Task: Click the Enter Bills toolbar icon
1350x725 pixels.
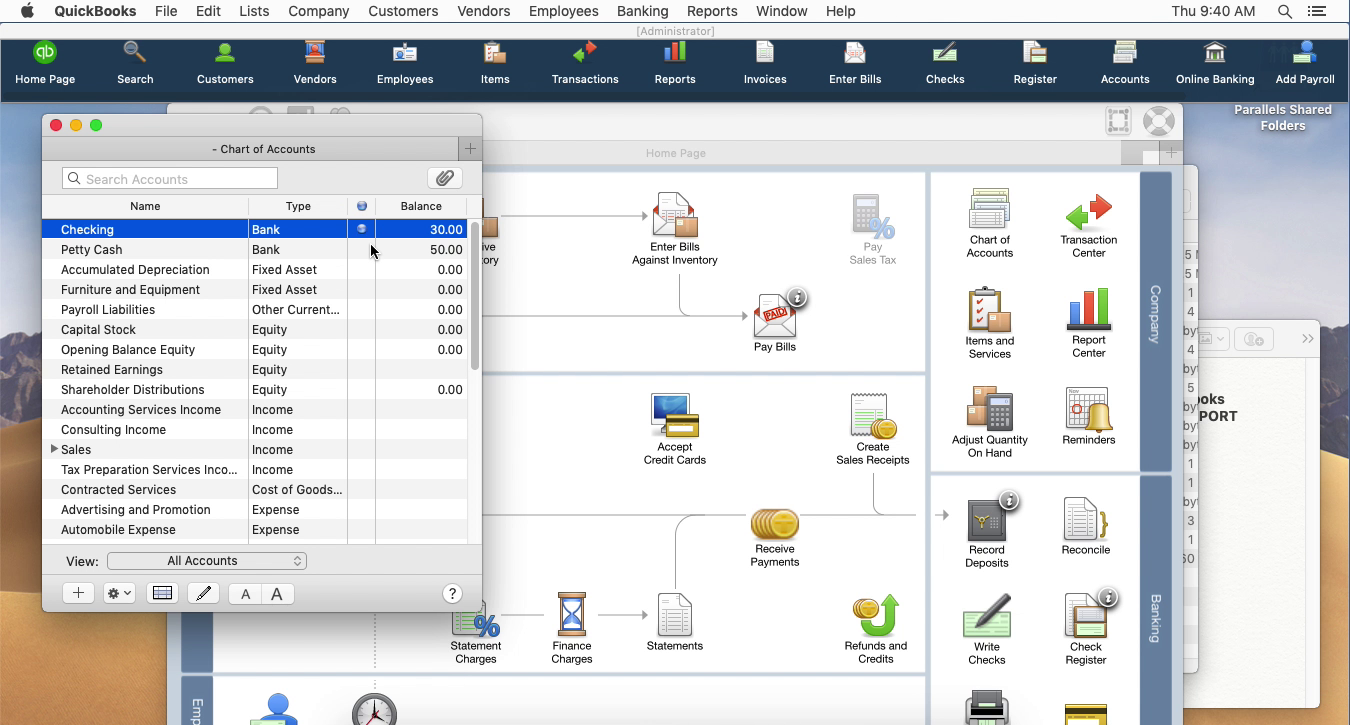Action: [855, 63]
